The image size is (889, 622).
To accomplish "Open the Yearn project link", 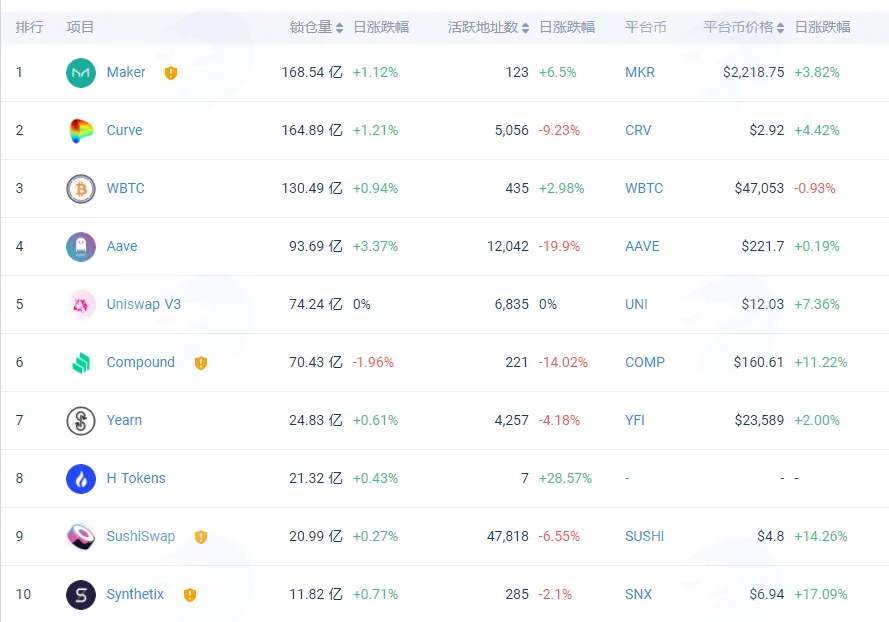I will tap(124, 421).
